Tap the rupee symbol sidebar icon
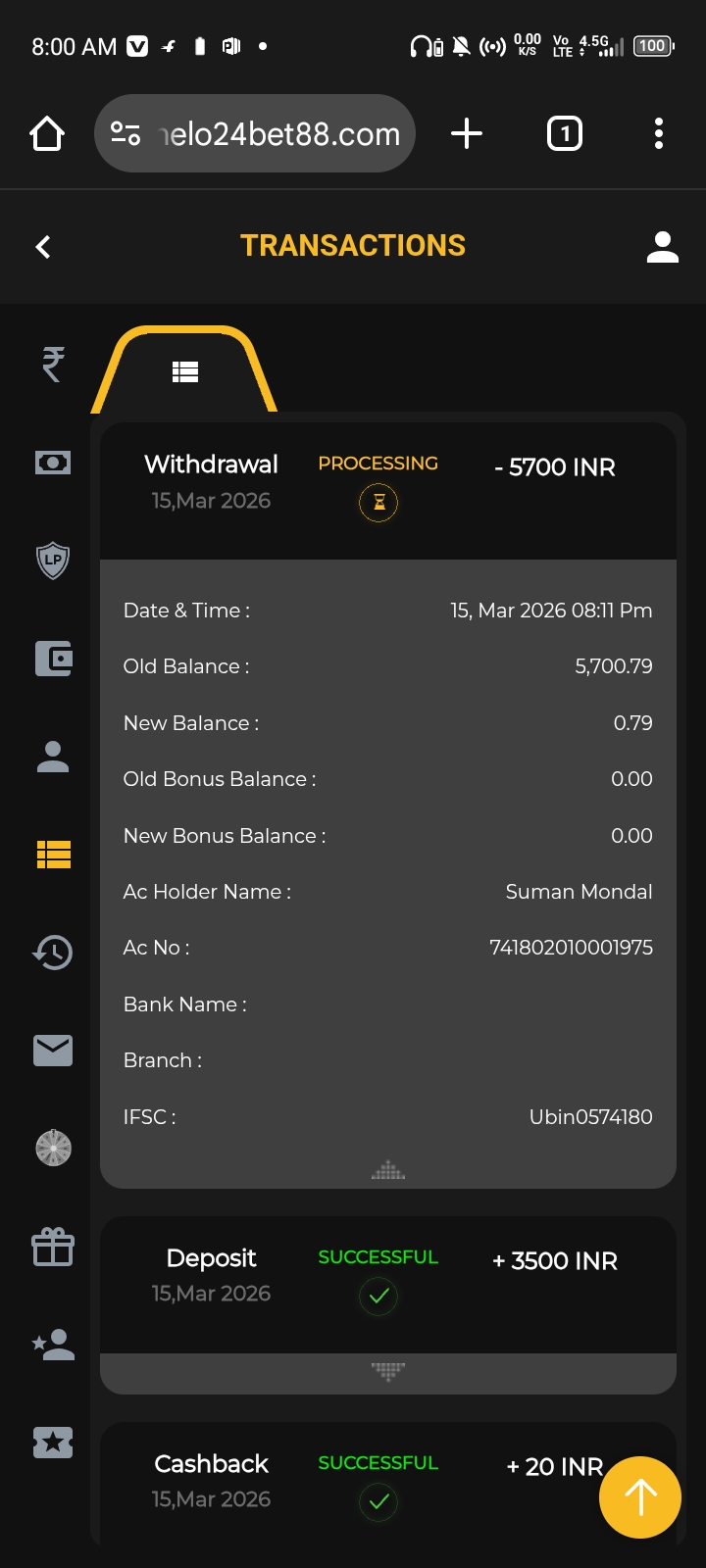The width and height of the screenshot is (706, 1568). 53,365
